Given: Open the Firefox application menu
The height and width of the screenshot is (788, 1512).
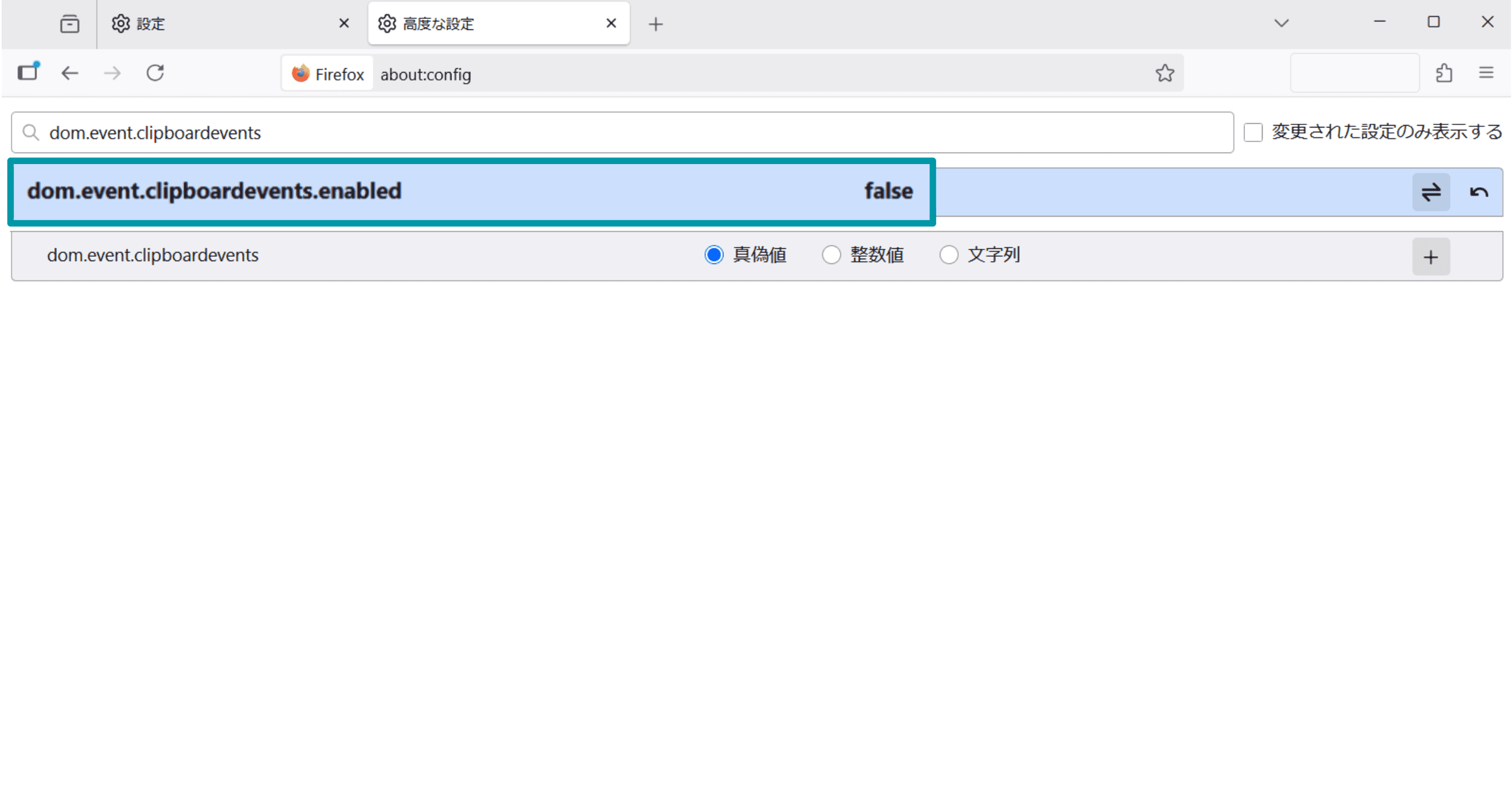Looking at the screenshot, I should click(x=1486, y=73).
